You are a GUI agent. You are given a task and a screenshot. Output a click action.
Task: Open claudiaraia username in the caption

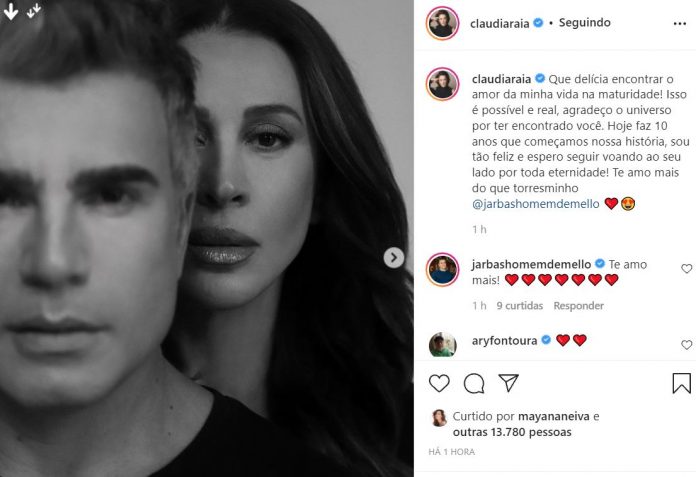click(501, 79)
